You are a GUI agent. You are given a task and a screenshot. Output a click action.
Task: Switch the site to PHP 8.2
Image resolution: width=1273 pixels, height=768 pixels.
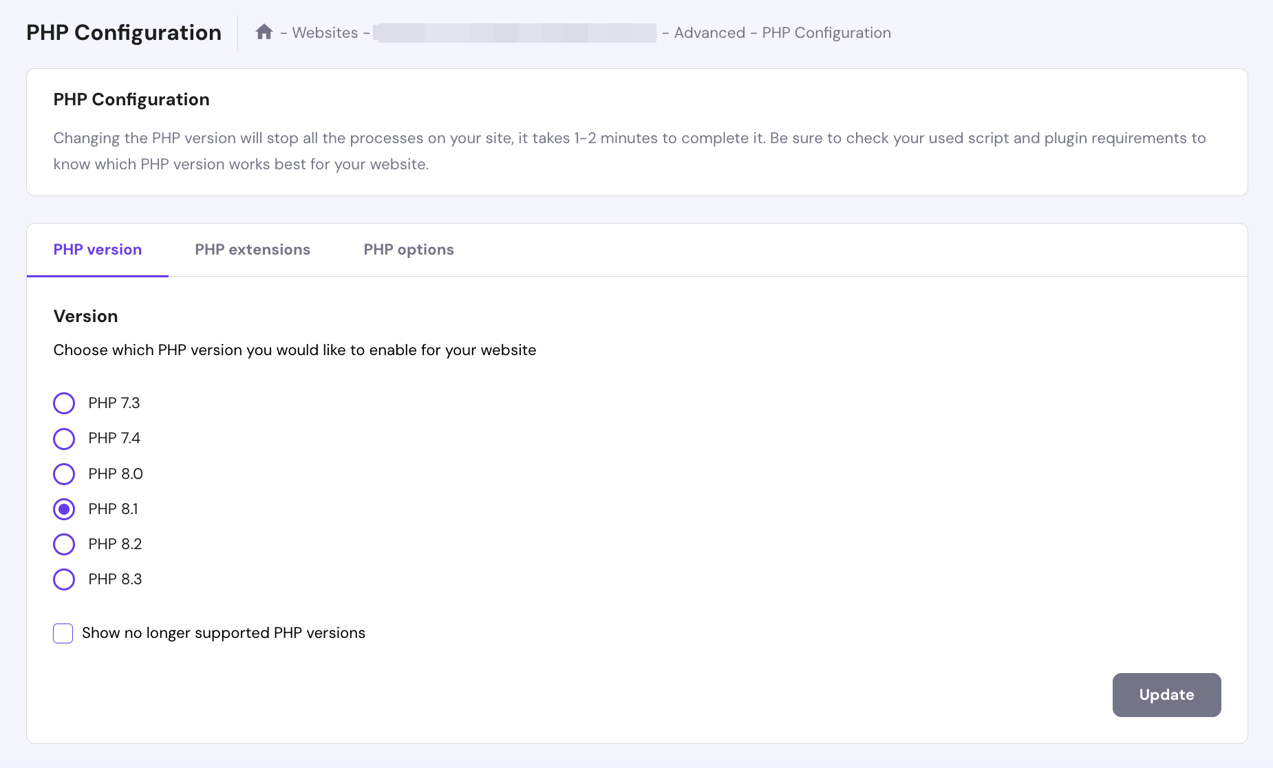[x=64, y=543]
